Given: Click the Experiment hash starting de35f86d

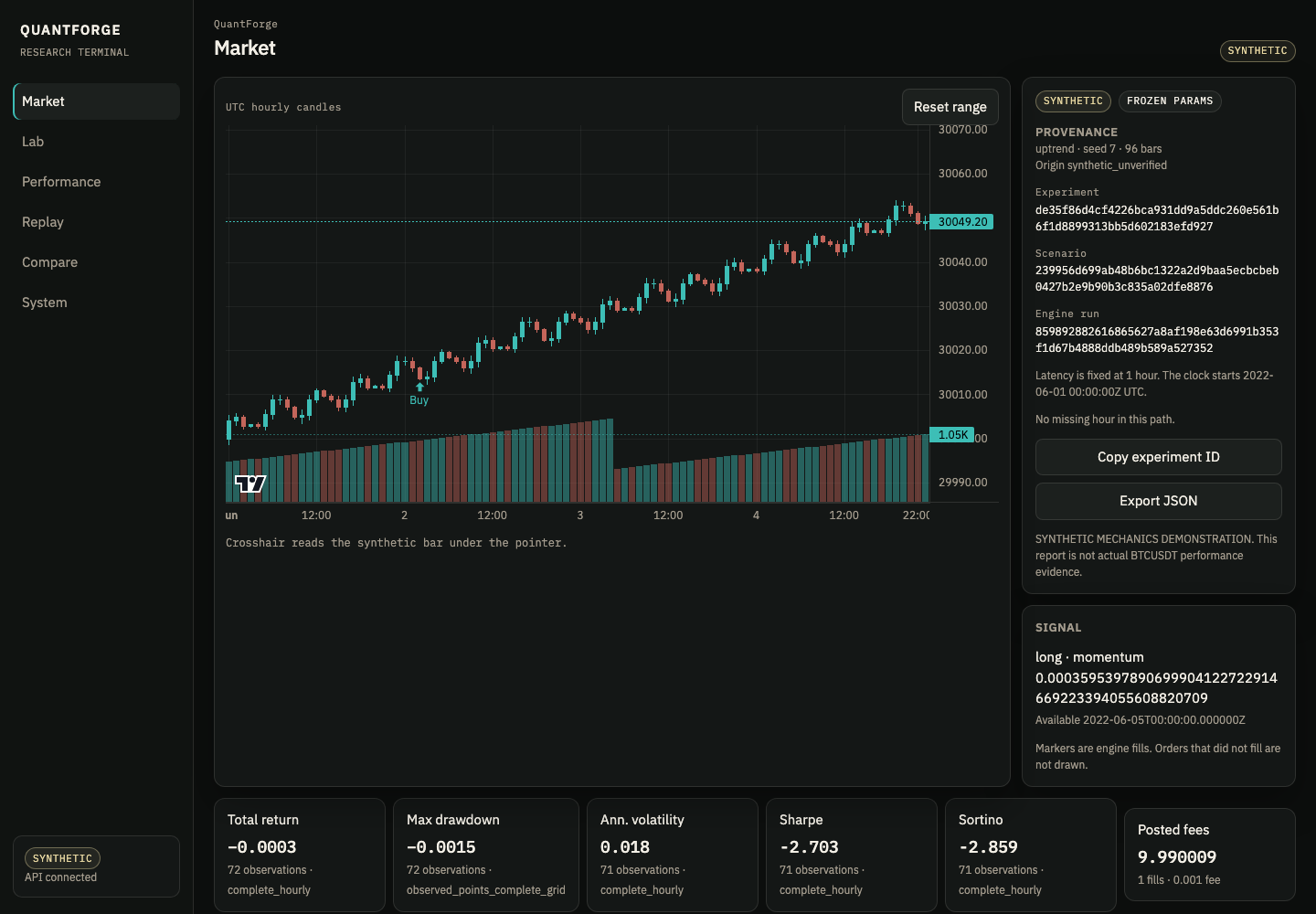Looking at the screenshot, I should pos(1157,218).
